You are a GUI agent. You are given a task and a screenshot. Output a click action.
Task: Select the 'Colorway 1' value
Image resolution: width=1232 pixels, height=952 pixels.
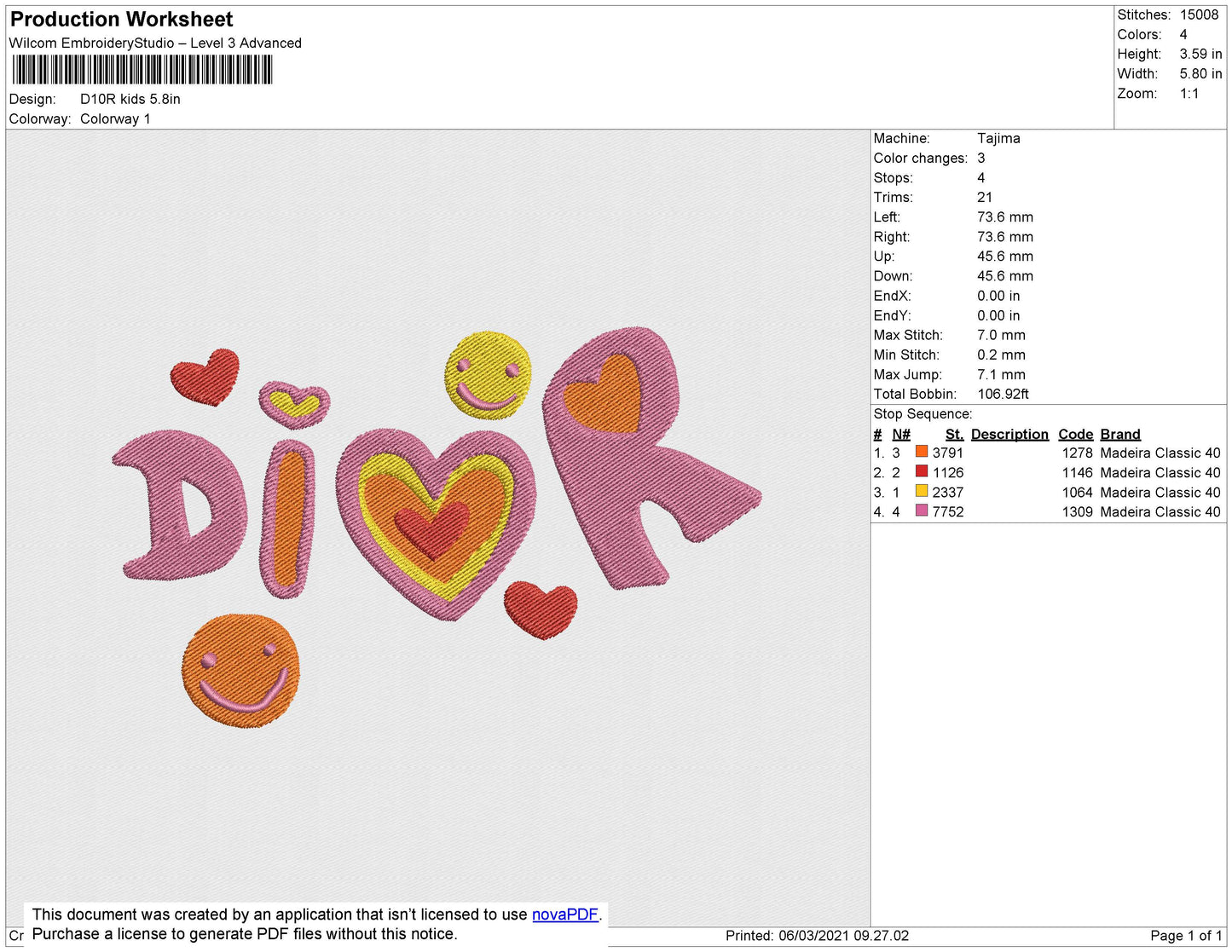[x=115, y=119]
